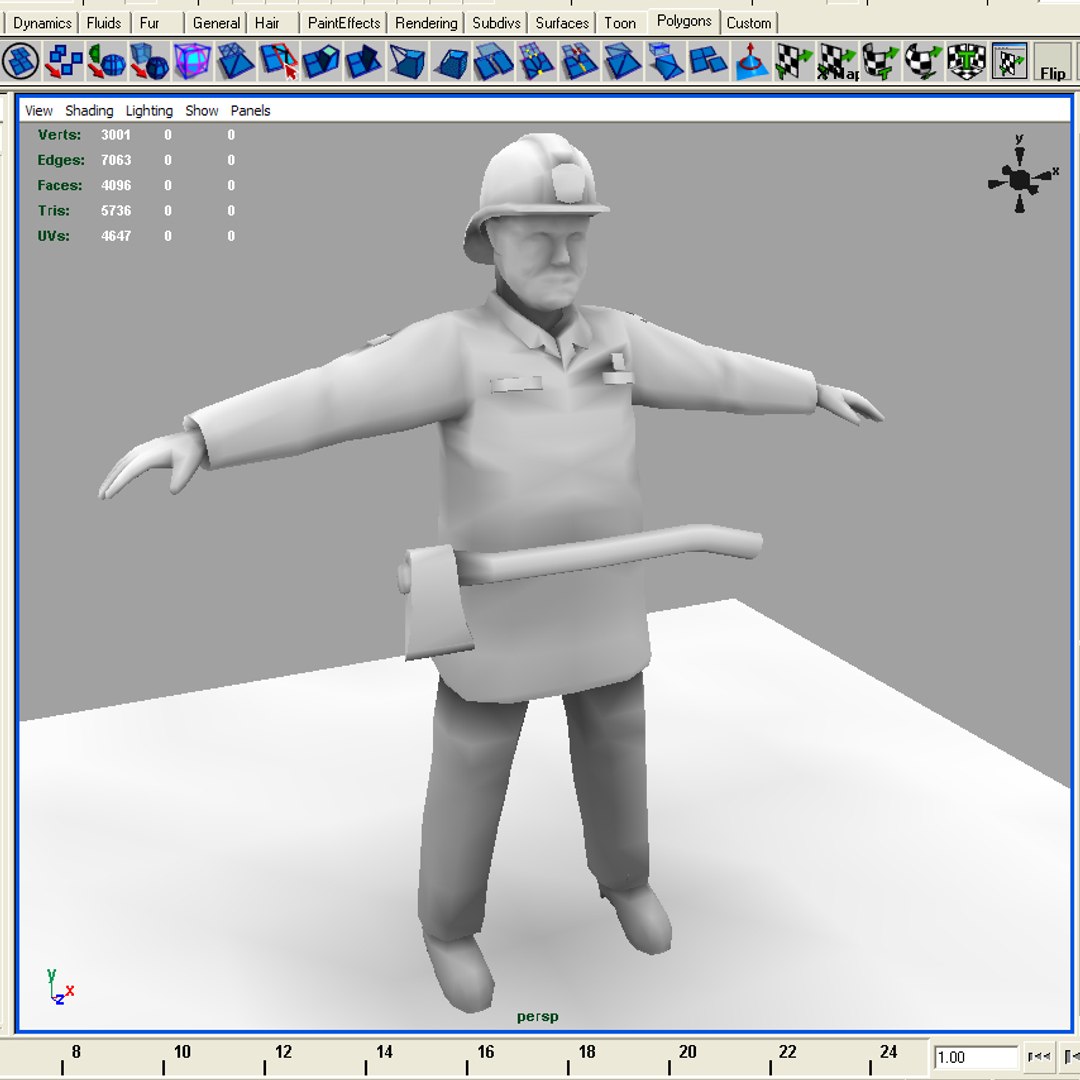1080x1080 pixels.
Task: Click the Extrude Edge shelf icon
Action: [364, 61]
